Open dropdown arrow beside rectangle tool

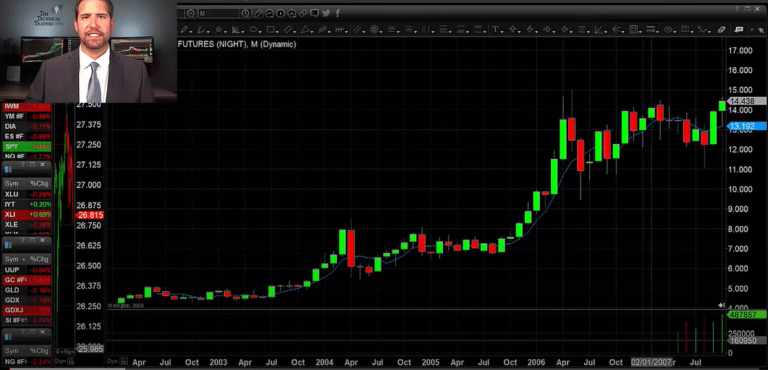tap(278, 31)
